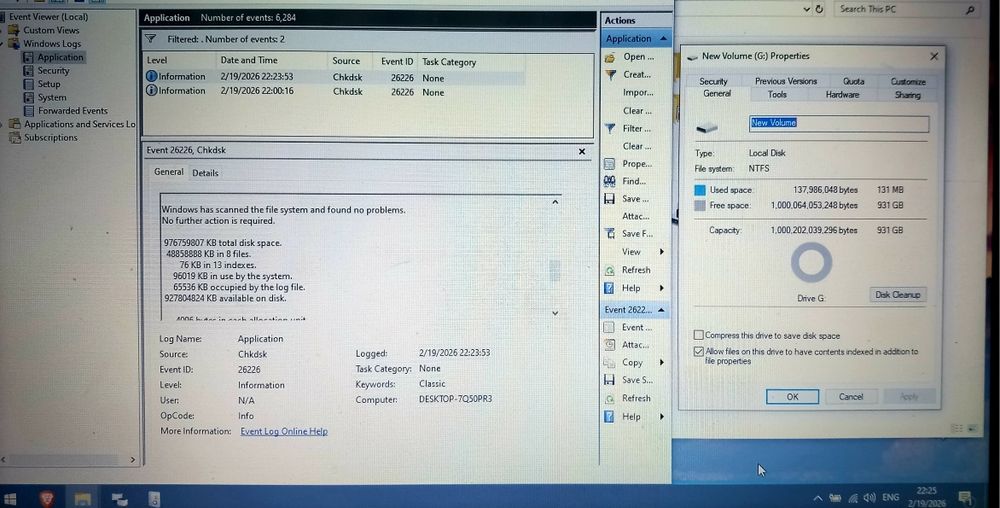Open the Hardware tab in Properties dialog

(x=842, y=94)
